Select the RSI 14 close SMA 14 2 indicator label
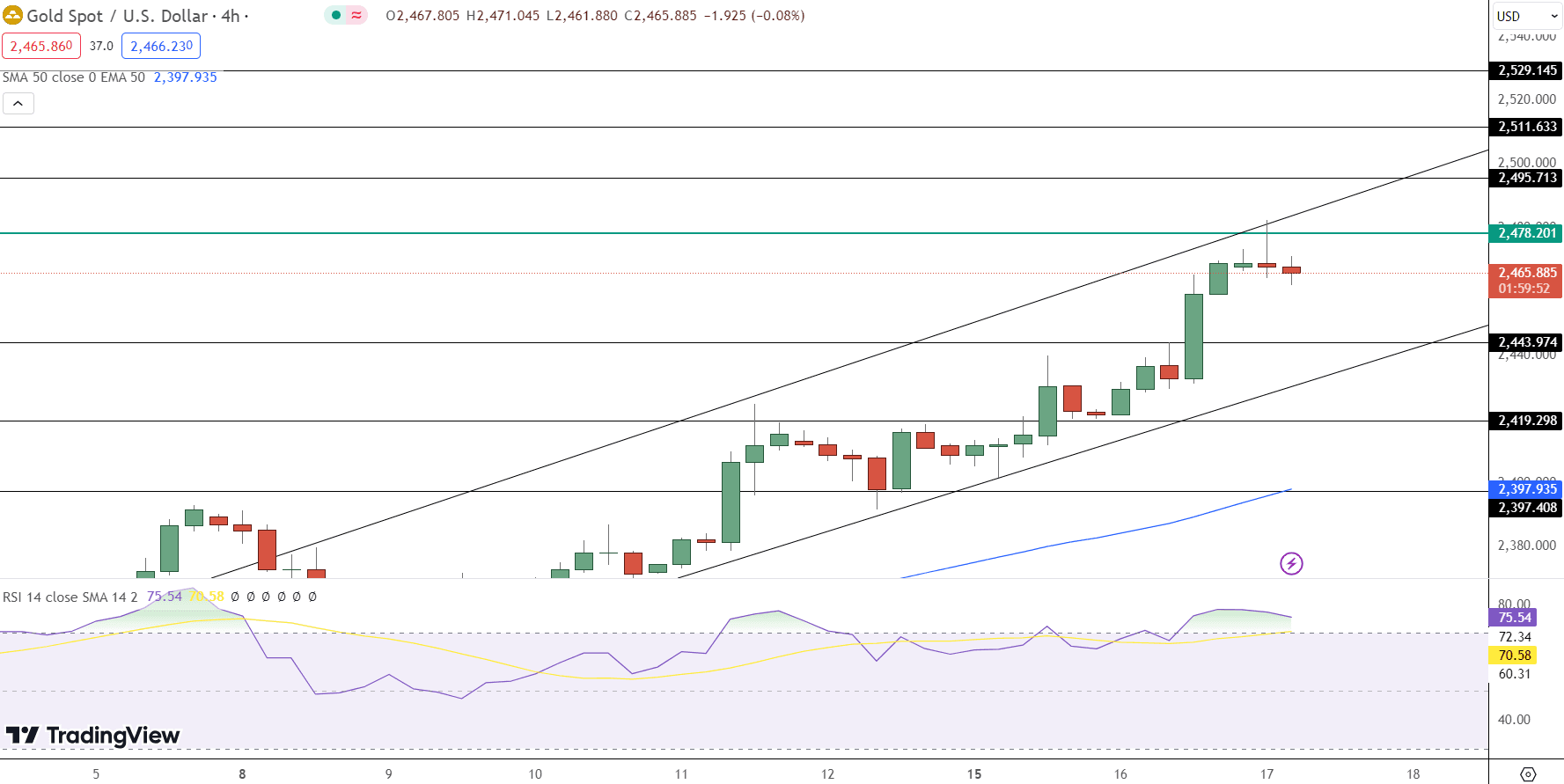This screenshot has width=1564, height=784. tap(70, 597)
